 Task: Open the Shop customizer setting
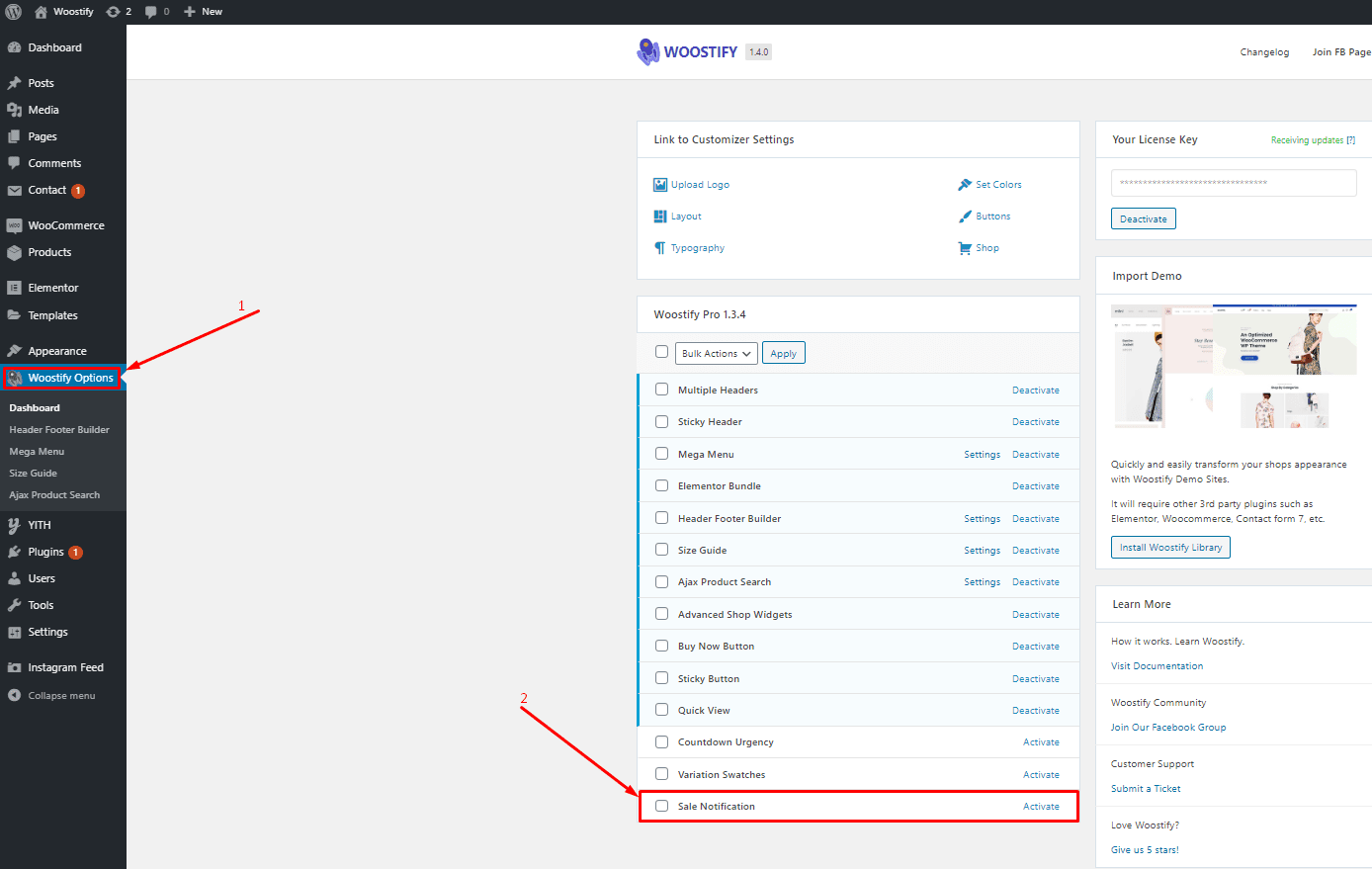[986, 247]
